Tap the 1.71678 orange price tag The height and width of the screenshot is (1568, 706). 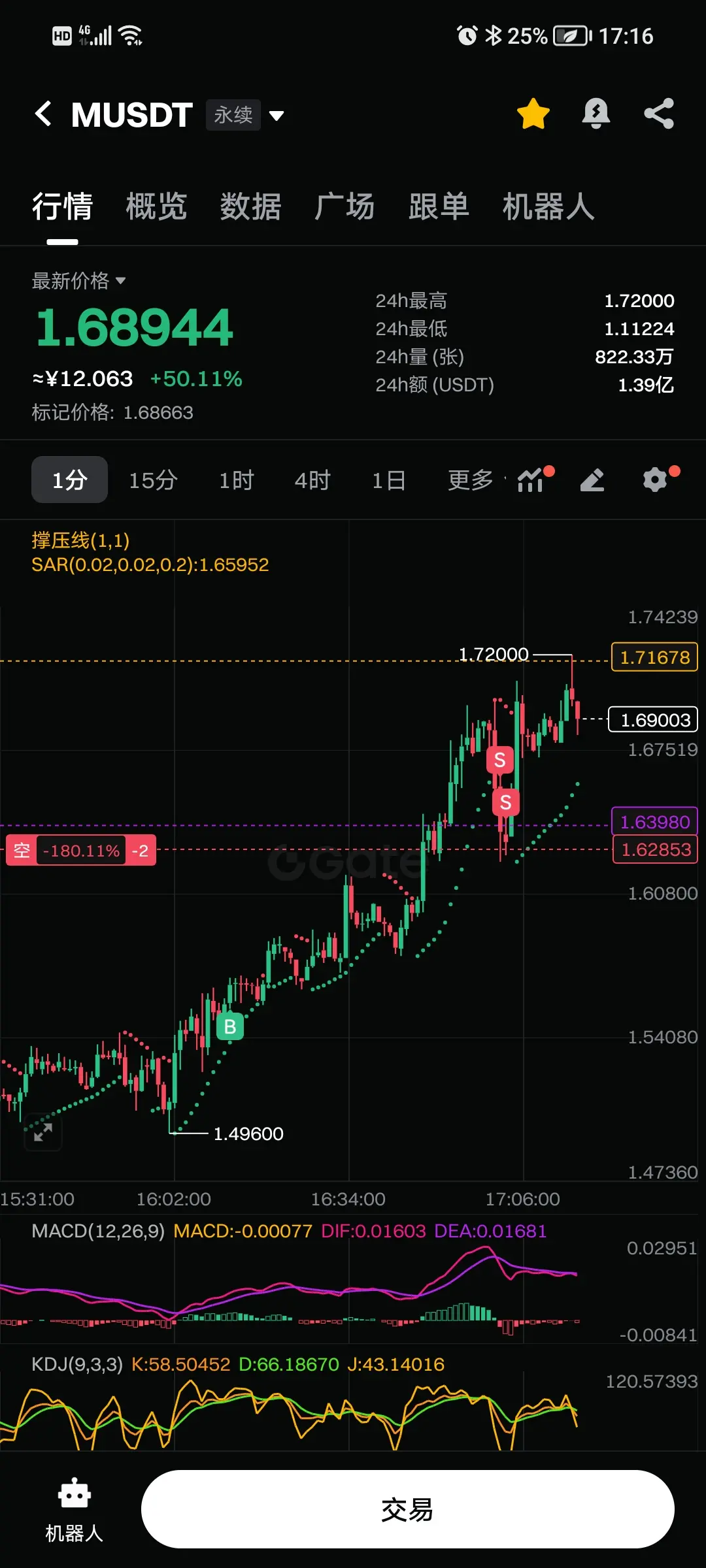[655, 657]
